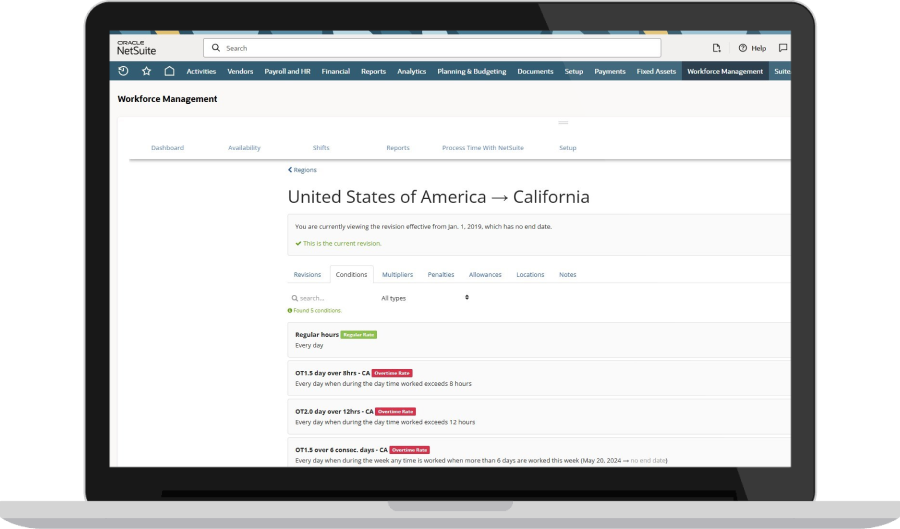Switch to the Penalties tab

click(x=441, y=274)
